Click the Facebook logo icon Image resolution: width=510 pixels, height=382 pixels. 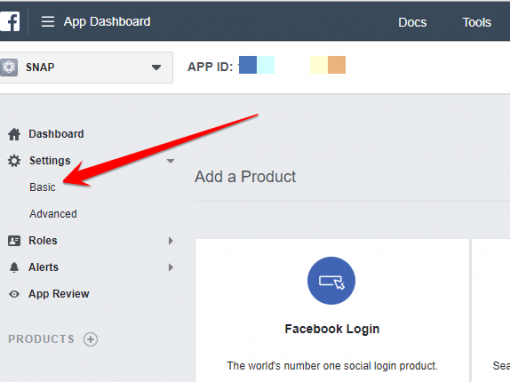tap(9, 21)
